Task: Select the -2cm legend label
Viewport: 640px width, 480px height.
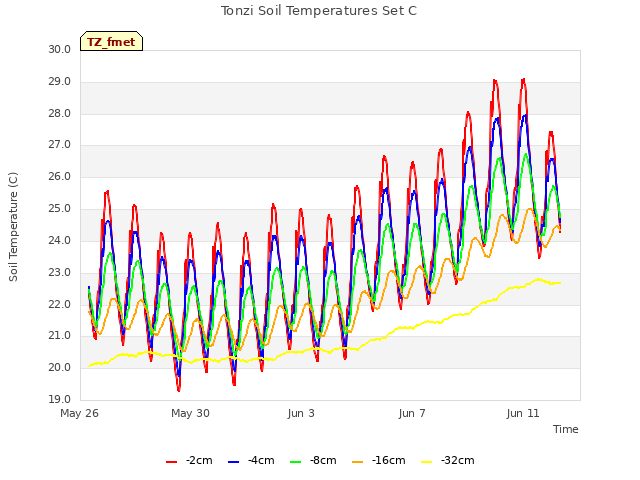Action: (x=199, y=460)
